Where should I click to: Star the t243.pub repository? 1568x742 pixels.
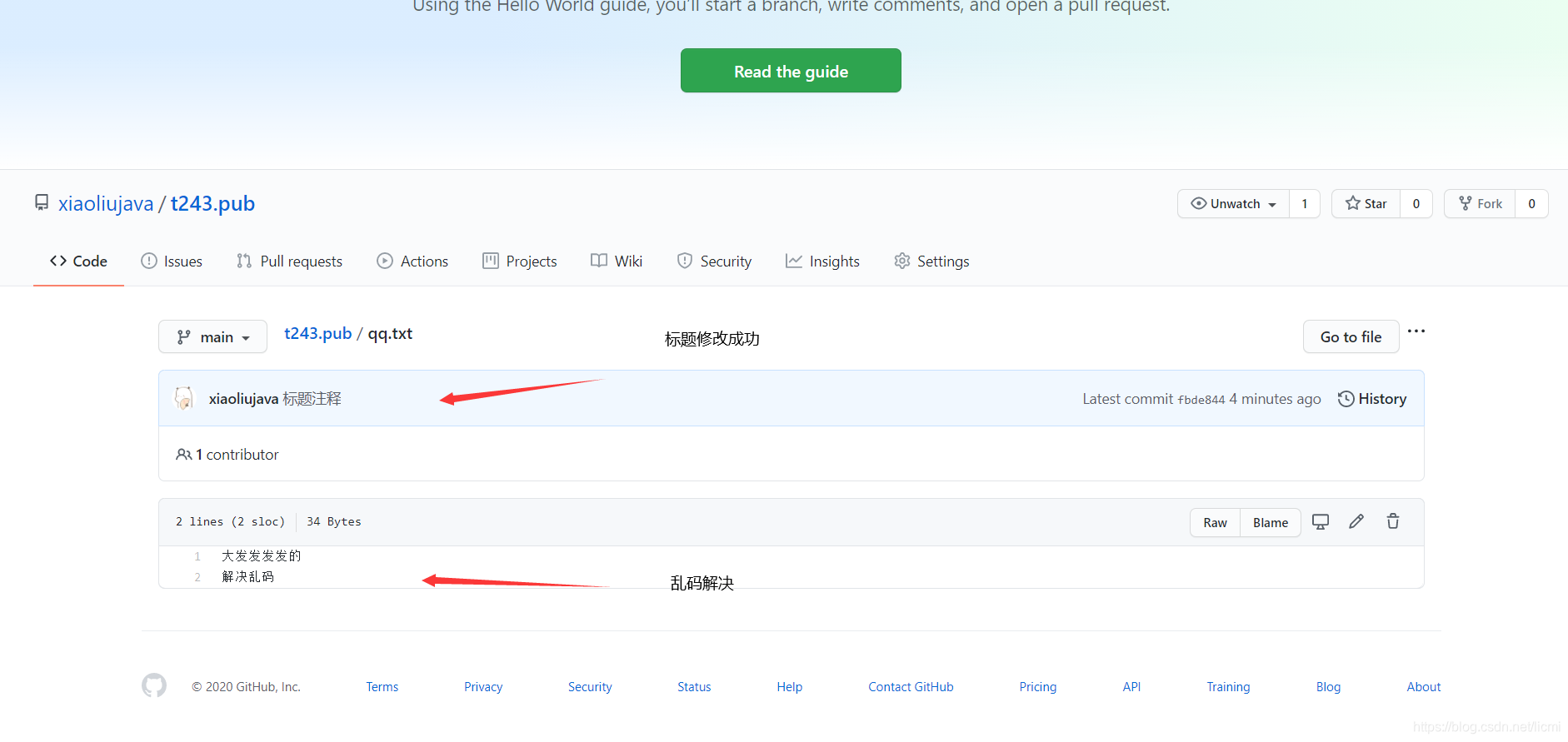coord(1366,204)
